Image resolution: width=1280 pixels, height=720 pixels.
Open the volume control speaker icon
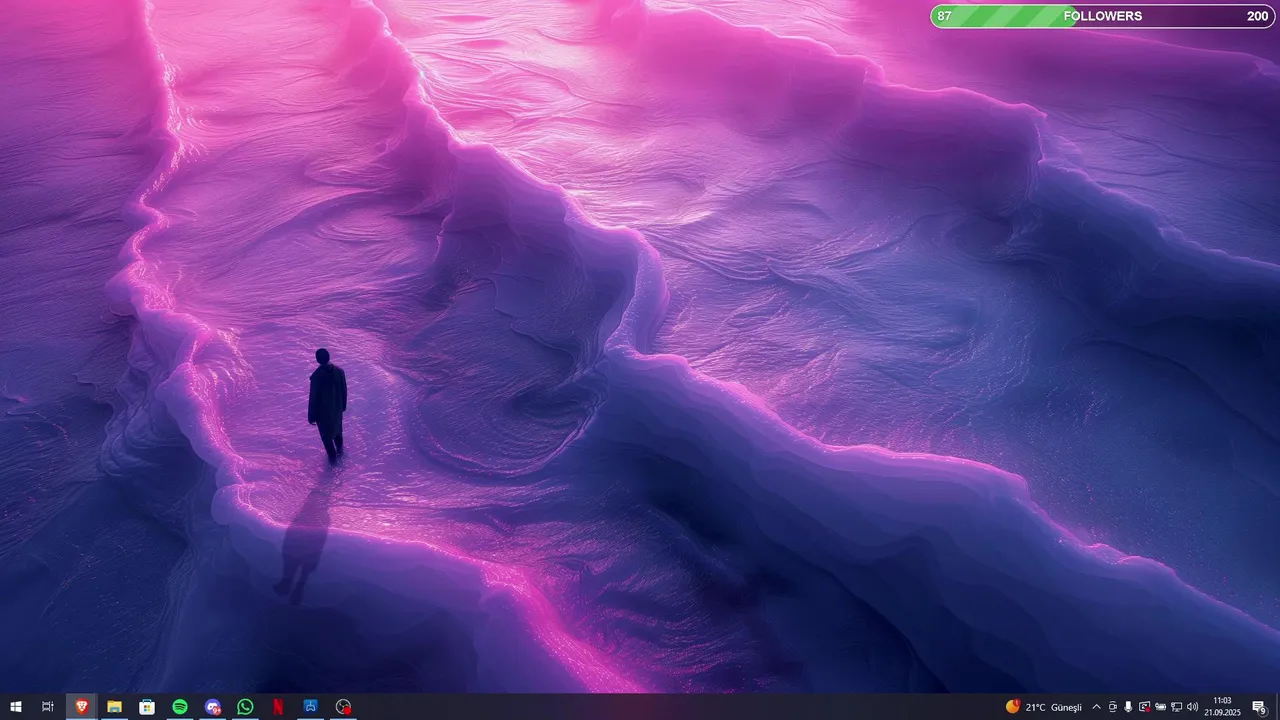click(x=1192, y=707)
